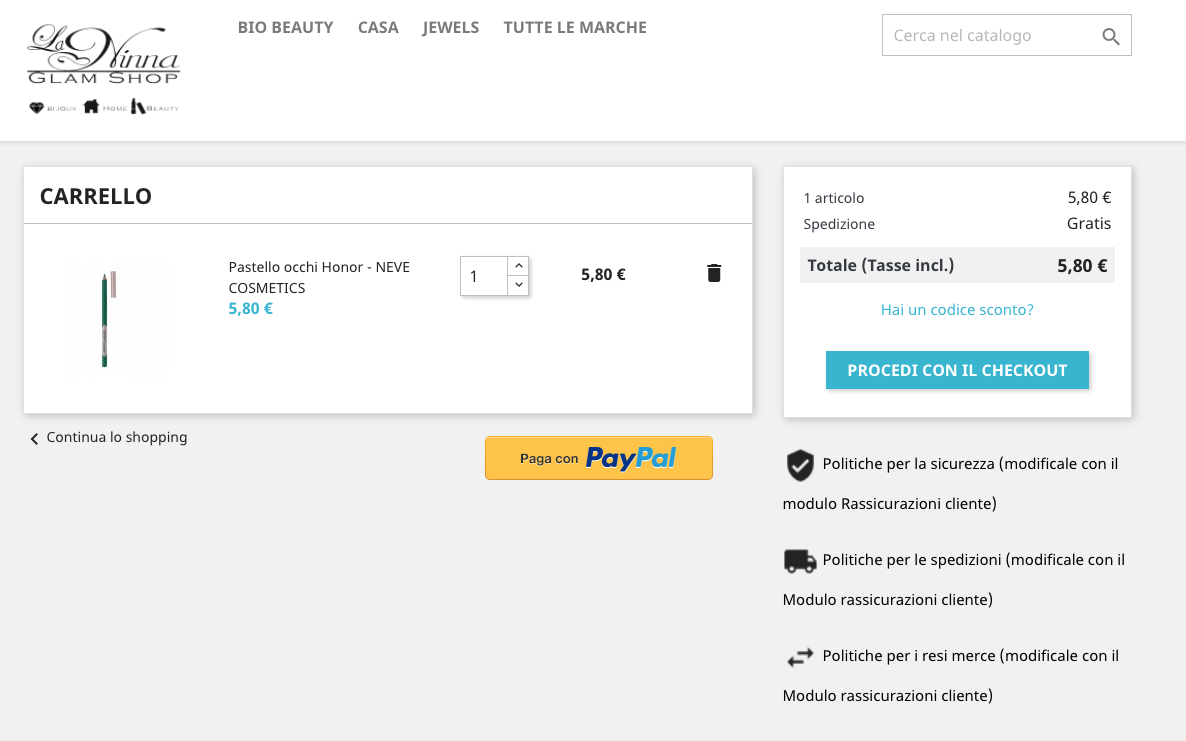This screenshot has height=741, width=1186.
Task: Click the search magnifier icon
Action: click(1110, 36)
